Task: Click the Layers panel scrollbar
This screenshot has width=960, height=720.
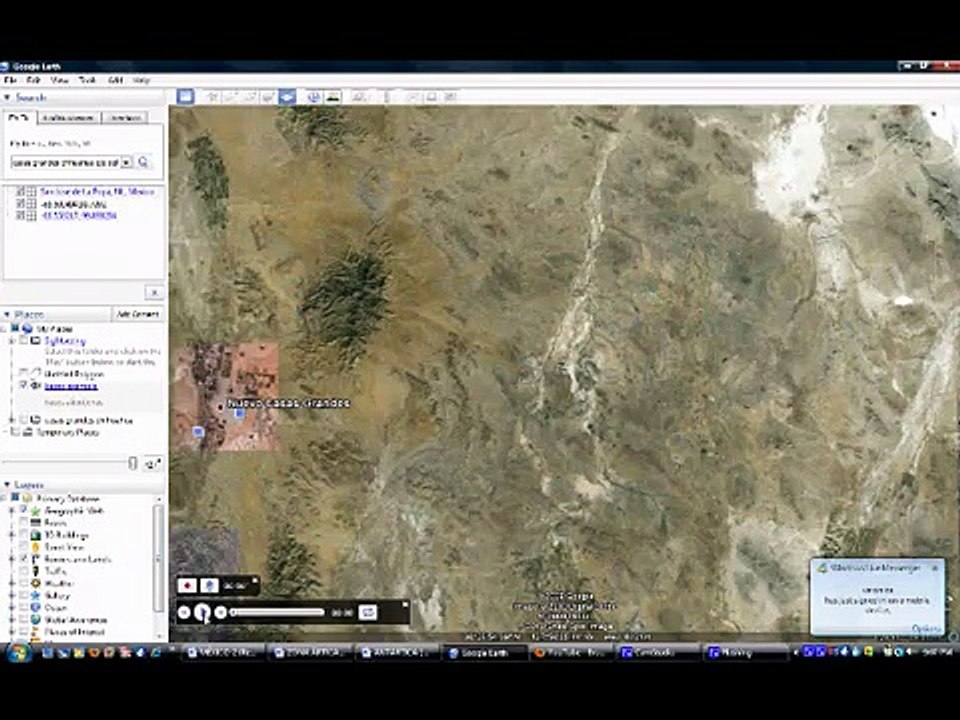Action: coord(159,559)
